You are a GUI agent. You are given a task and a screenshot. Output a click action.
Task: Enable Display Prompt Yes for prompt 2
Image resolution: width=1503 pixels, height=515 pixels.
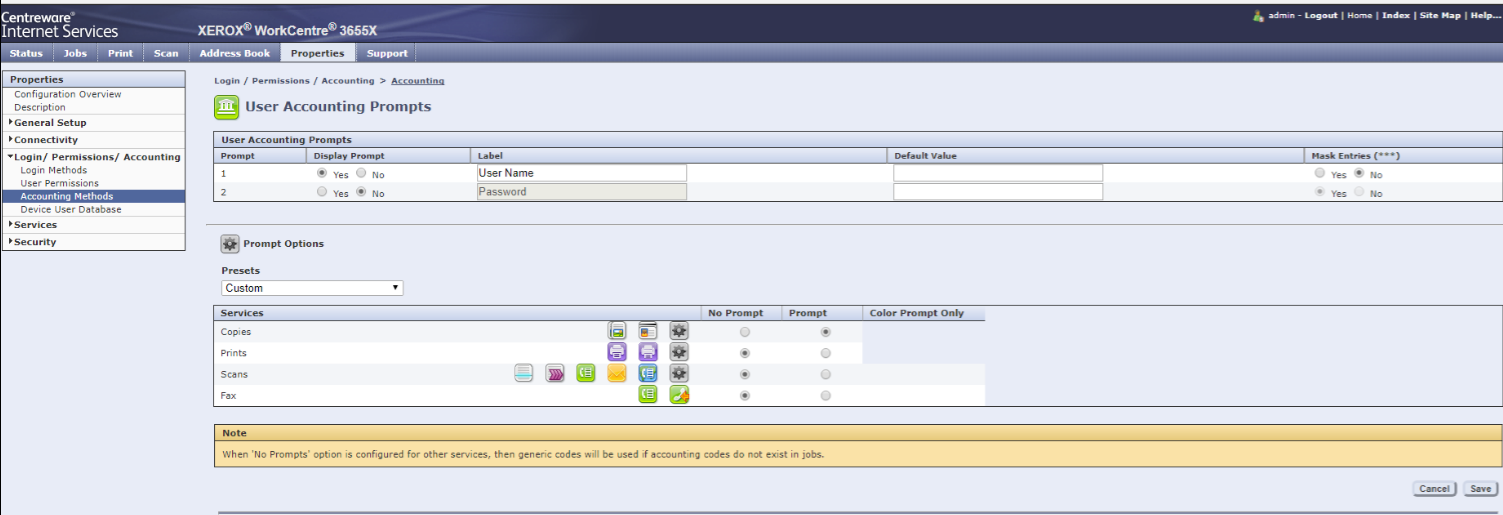point(322,192)
